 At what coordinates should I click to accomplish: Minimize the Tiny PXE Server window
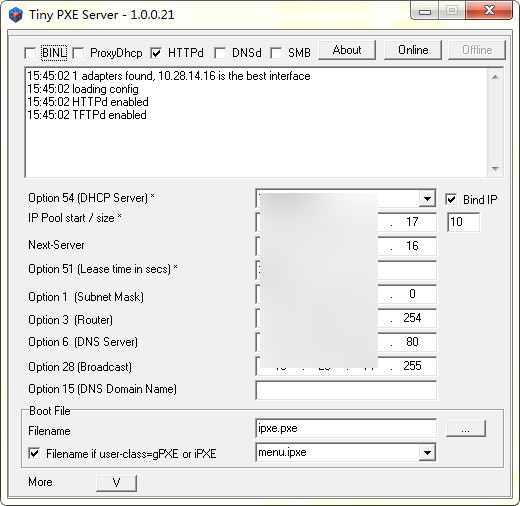pos(425,12)
